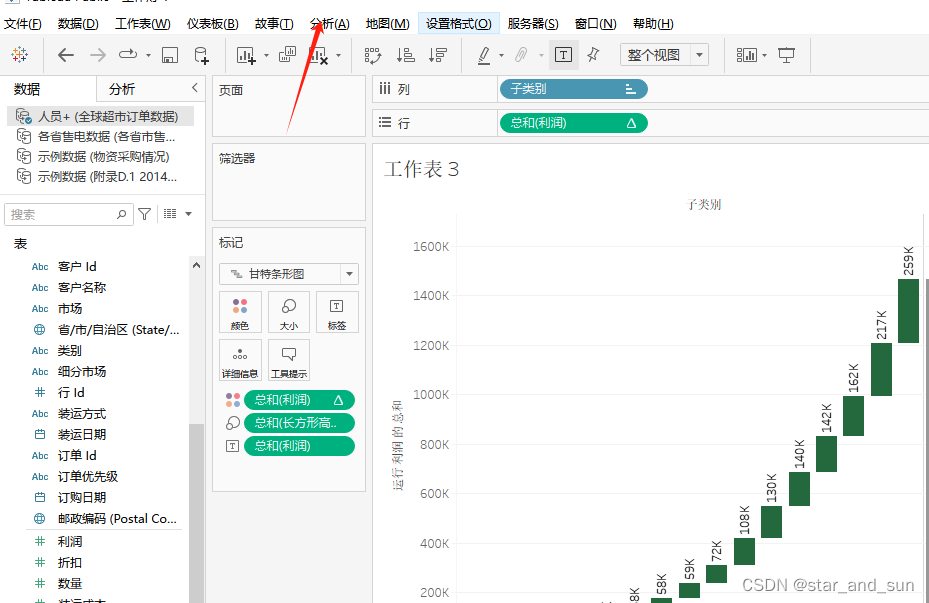Click the filter funnel icon in data pane
This screenshot has height=603, width=929.
point(145,214)
